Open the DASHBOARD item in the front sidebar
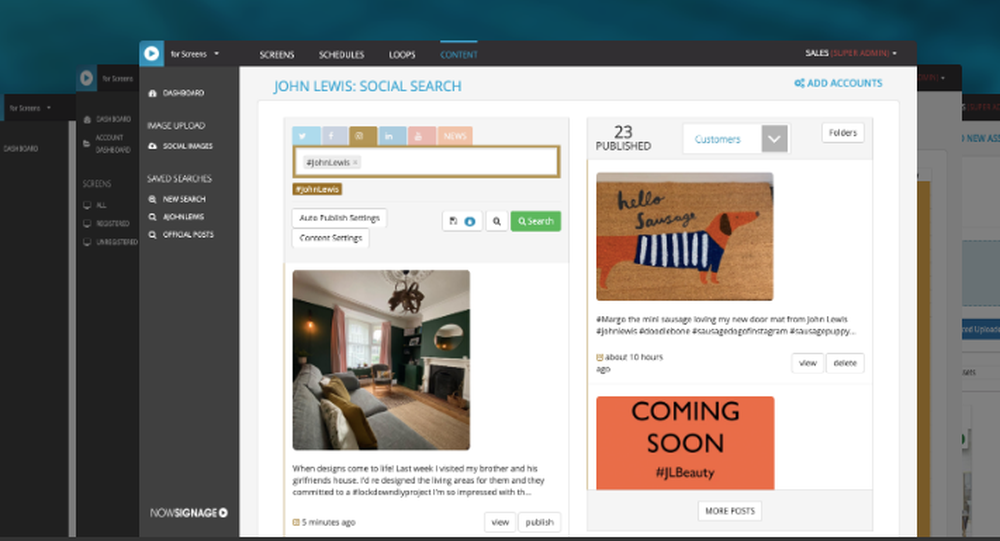Viewport: 1000px width, 541px height. (x=183, y=93)
